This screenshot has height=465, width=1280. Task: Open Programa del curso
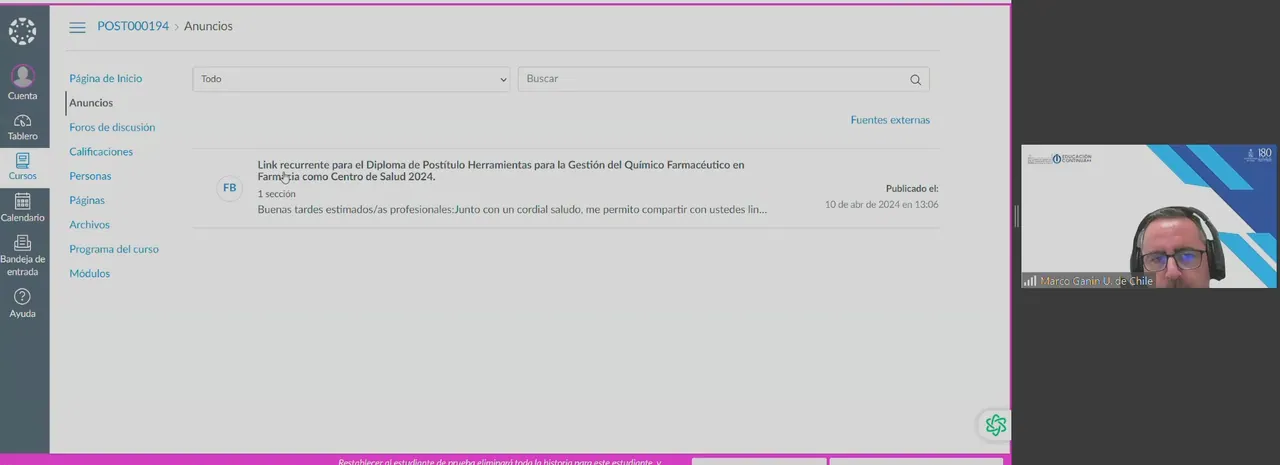[114, 249]
